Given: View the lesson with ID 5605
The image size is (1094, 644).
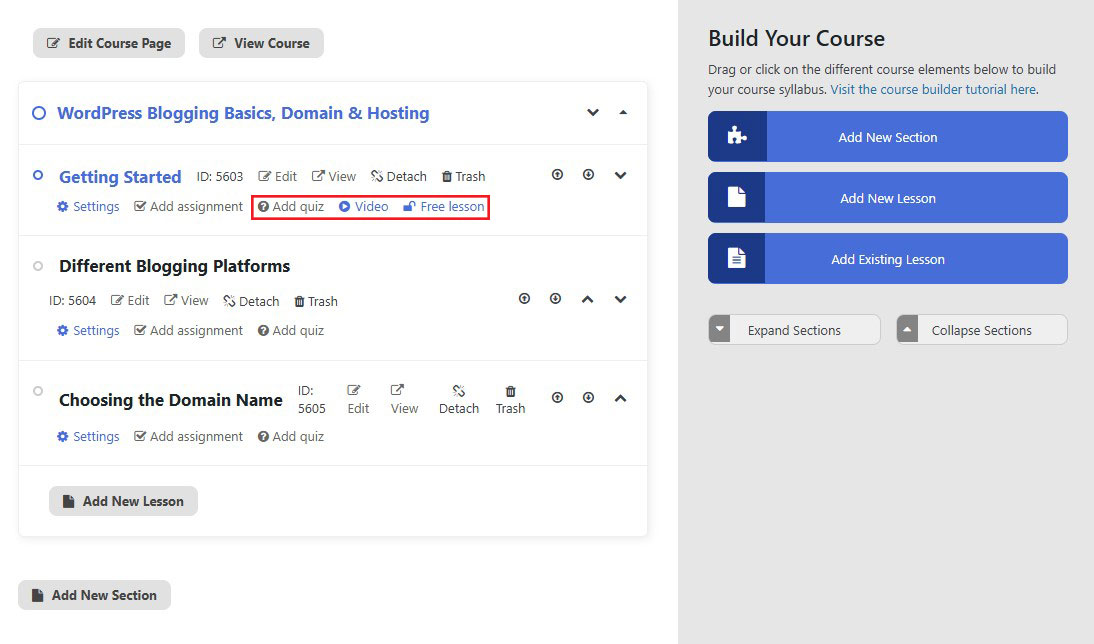Looking at the screenshot, I should (404, 400).
